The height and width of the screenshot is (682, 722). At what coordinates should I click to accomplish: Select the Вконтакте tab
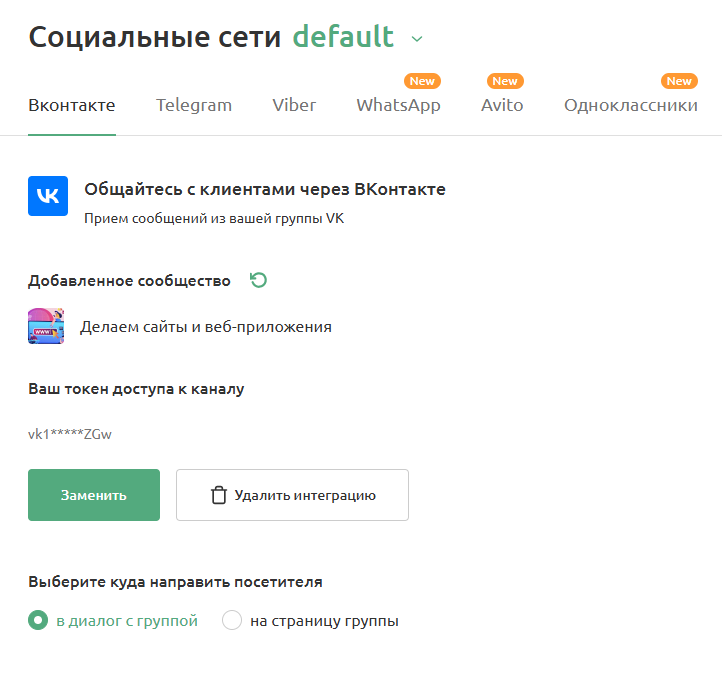coord(72,105)
